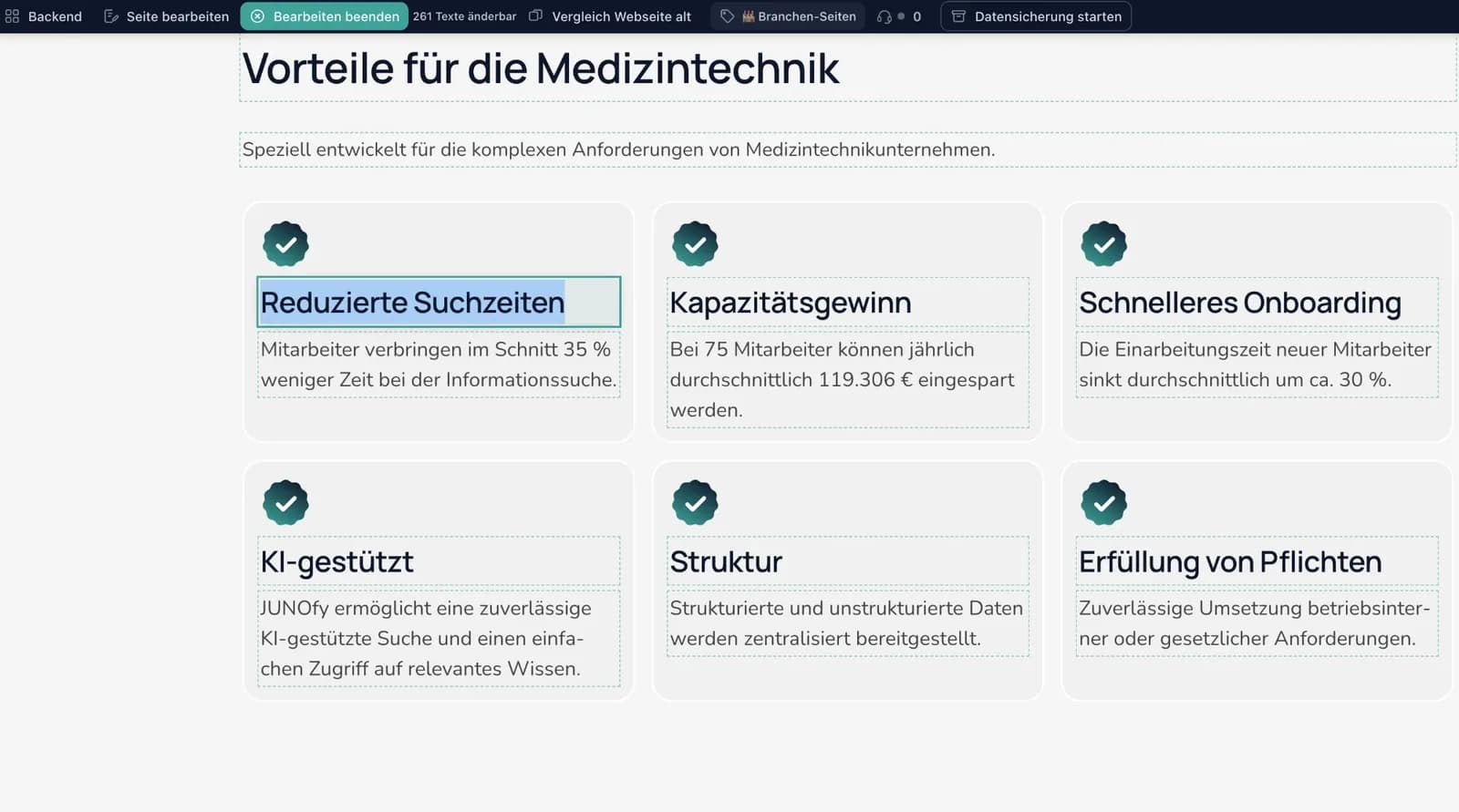This screenshot has height=812, width=1459.
Task: Click the headset support icon
Action: [884, 16]
